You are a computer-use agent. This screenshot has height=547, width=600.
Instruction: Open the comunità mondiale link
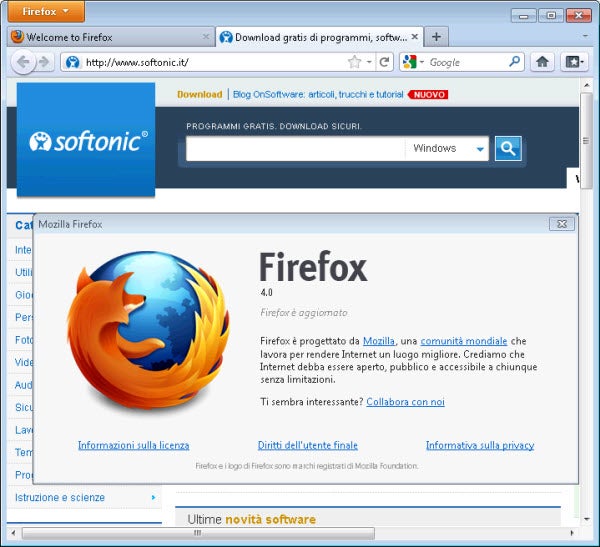pyautogui.click(x=464, y=341)
